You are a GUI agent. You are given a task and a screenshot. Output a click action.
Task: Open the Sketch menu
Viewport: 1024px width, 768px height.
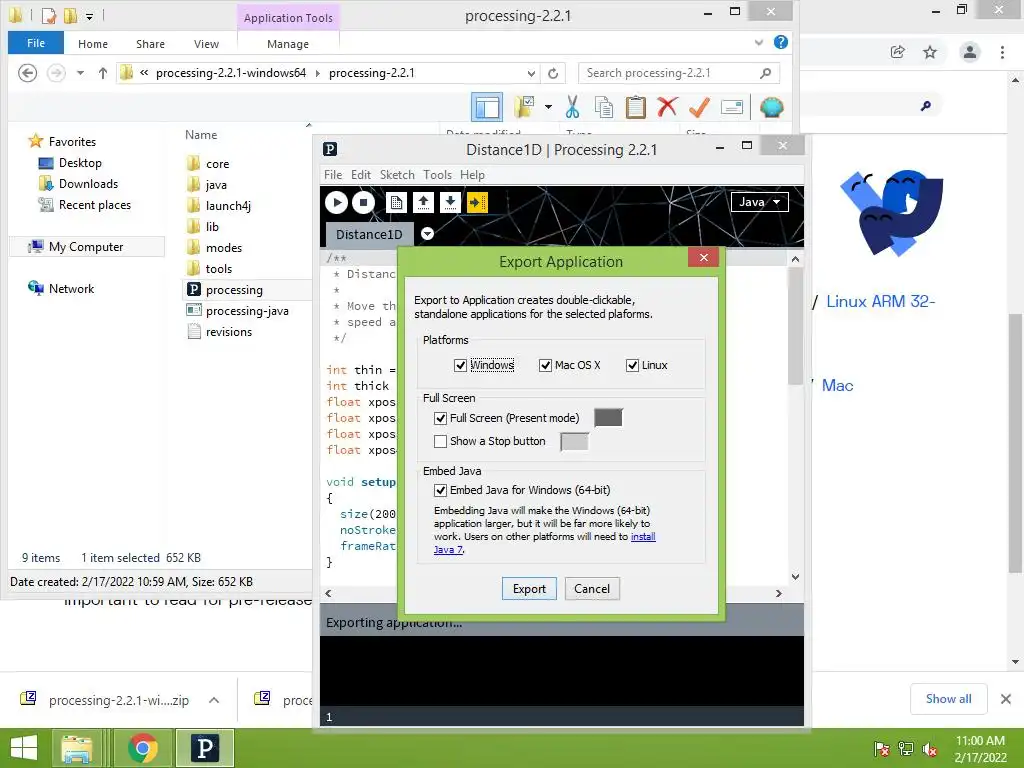click(397, 175)
